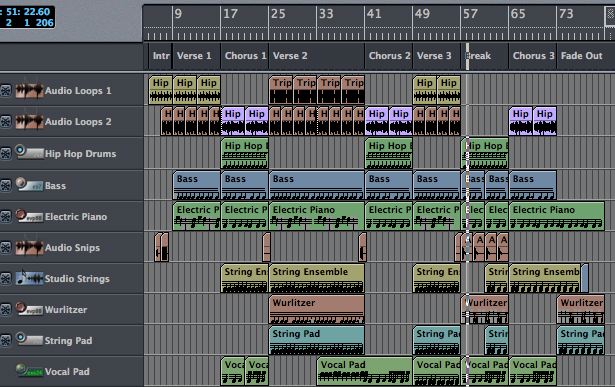The image size is (615, 387).
Task: Click the Hip Hop Drums instrument icon
Action: point(29,152)
